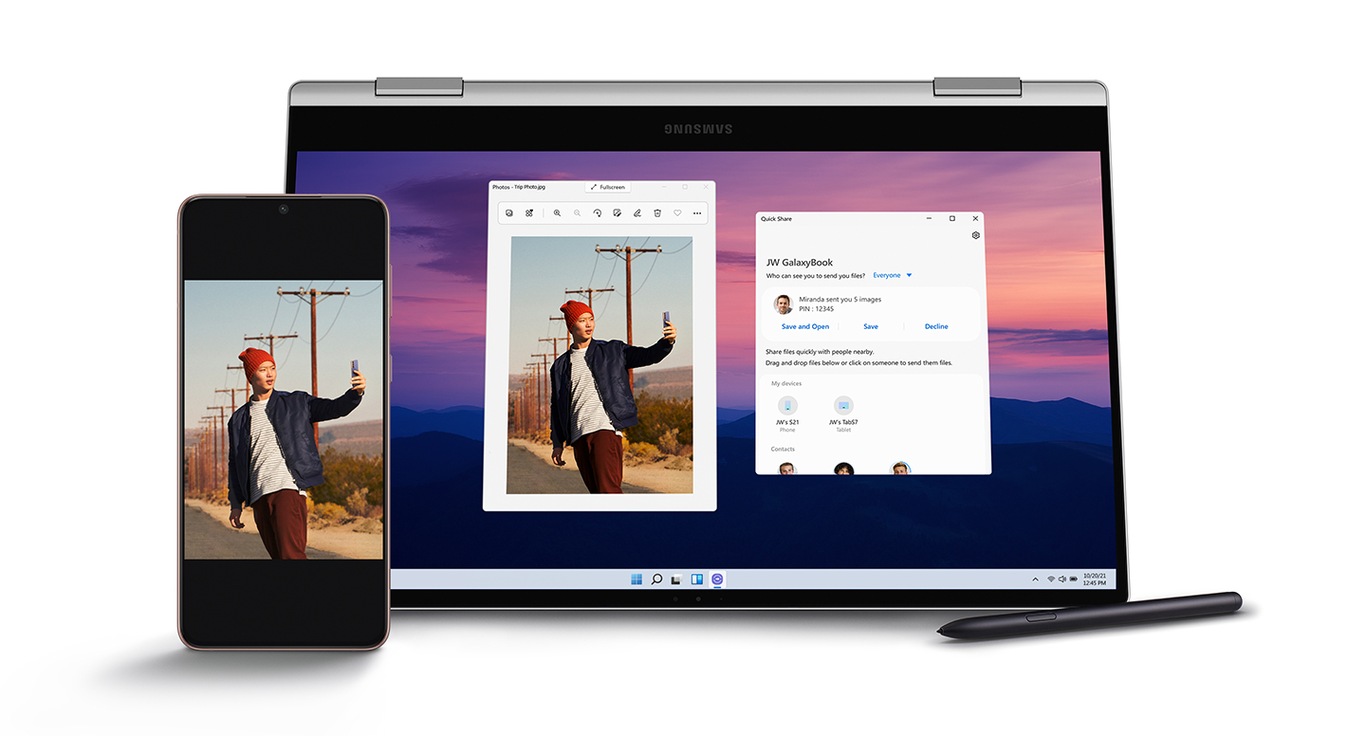The width and height of the screenshot is (1366, 736).
Task: Open Quick Share settings gear
Action: coord(976,236)
